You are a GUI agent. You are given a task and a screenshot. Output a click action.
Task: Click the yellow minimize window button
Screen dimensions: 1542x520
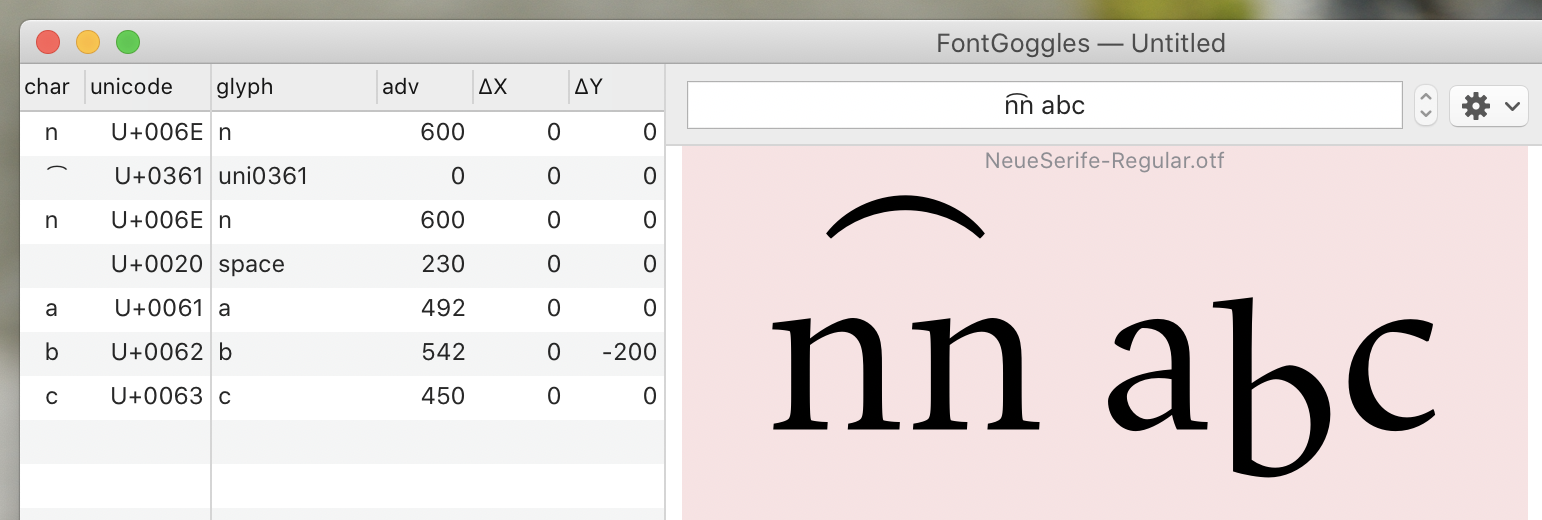(x=88, y=42)
